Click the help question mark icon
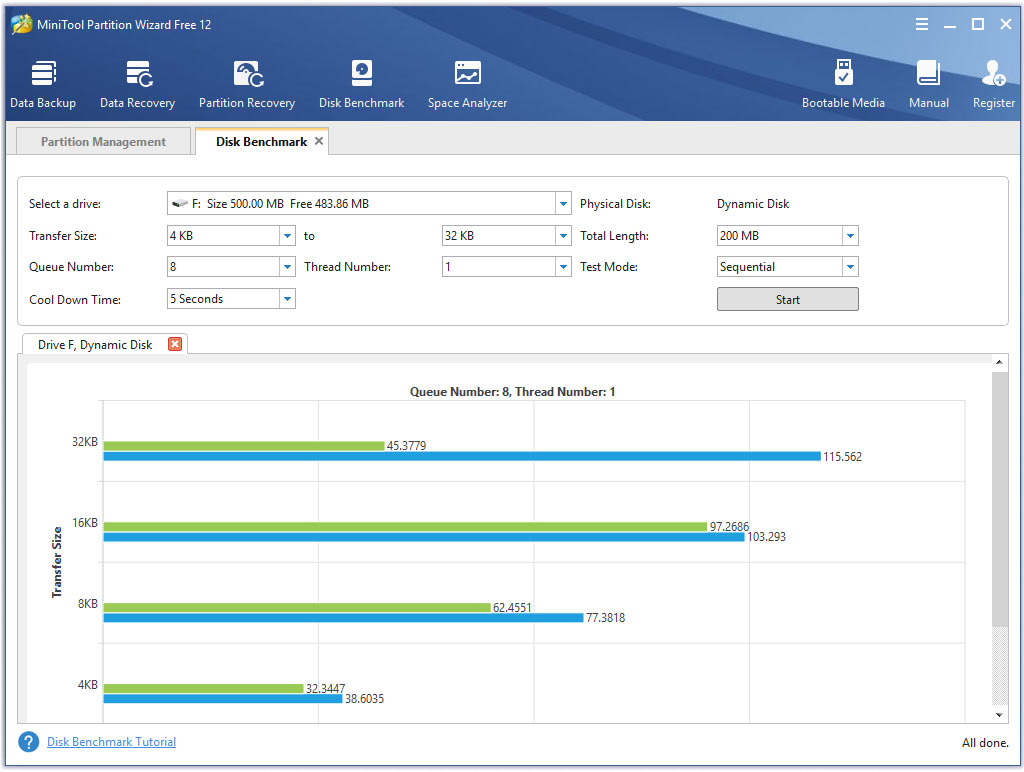This screenshot has width=1024, height=772. coord(27,742)
